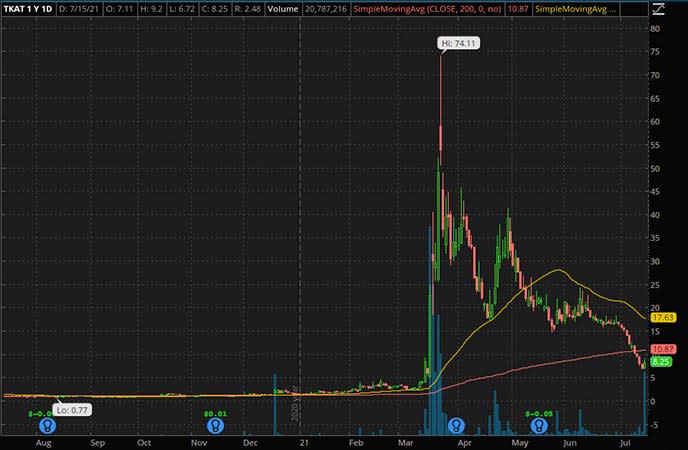688x450 pixels.
Task: Open the earnings lightbulb icon near Apr
Action: coord(458,425)
